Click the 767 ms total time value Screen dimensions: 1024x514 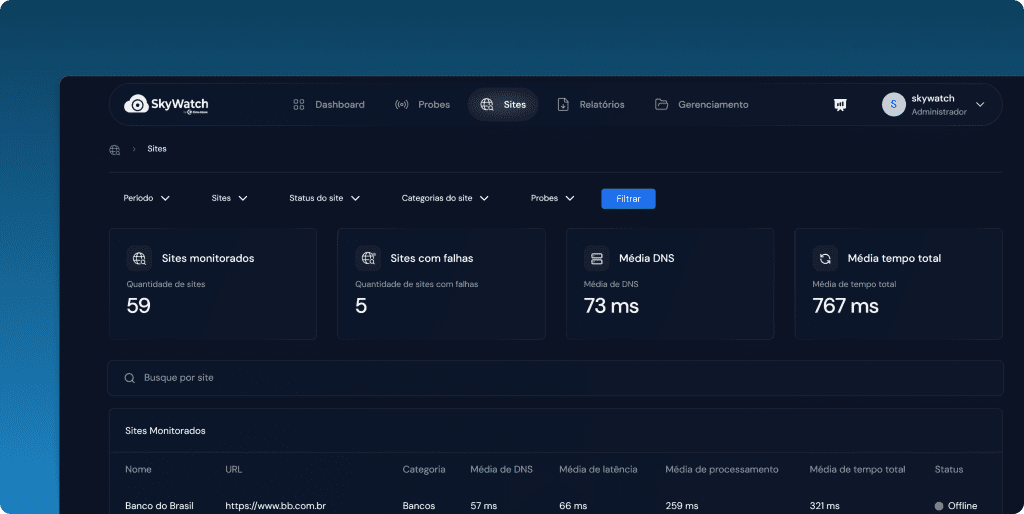click(846, 306)
